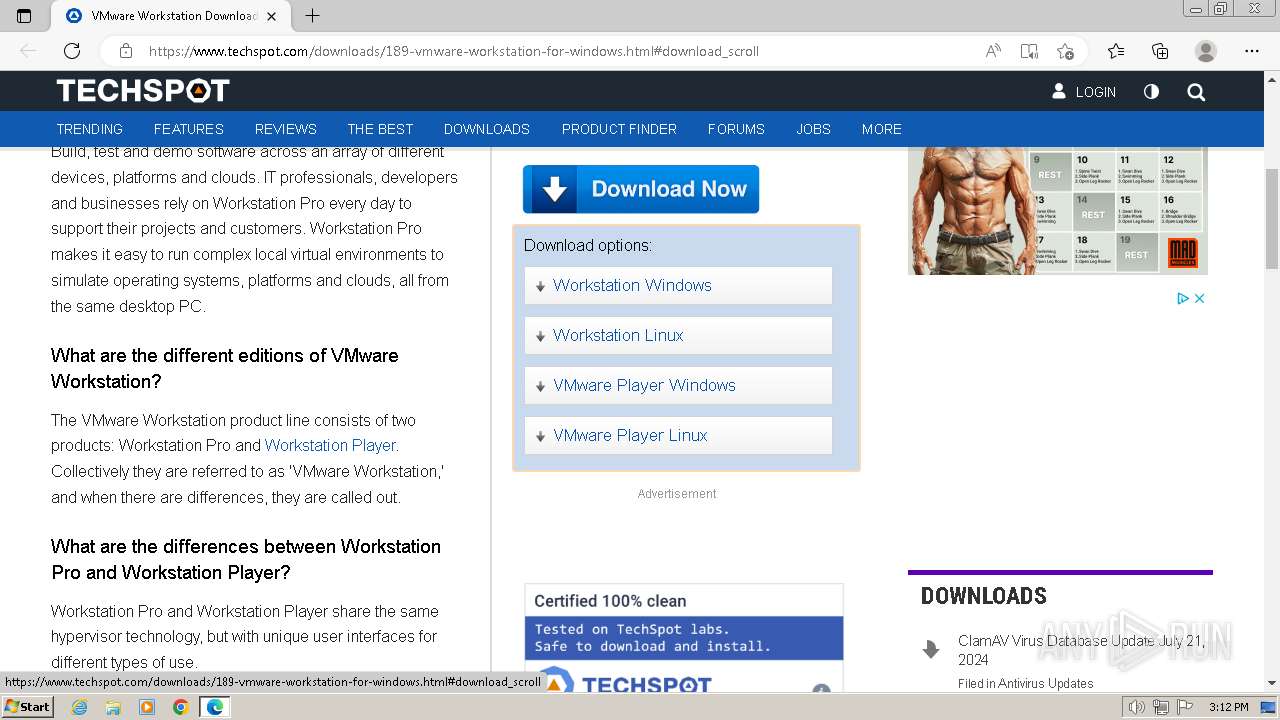Select VMware Player Linux download option
This screenshot has width=1280, height=720.
click(x=678, y=435)
